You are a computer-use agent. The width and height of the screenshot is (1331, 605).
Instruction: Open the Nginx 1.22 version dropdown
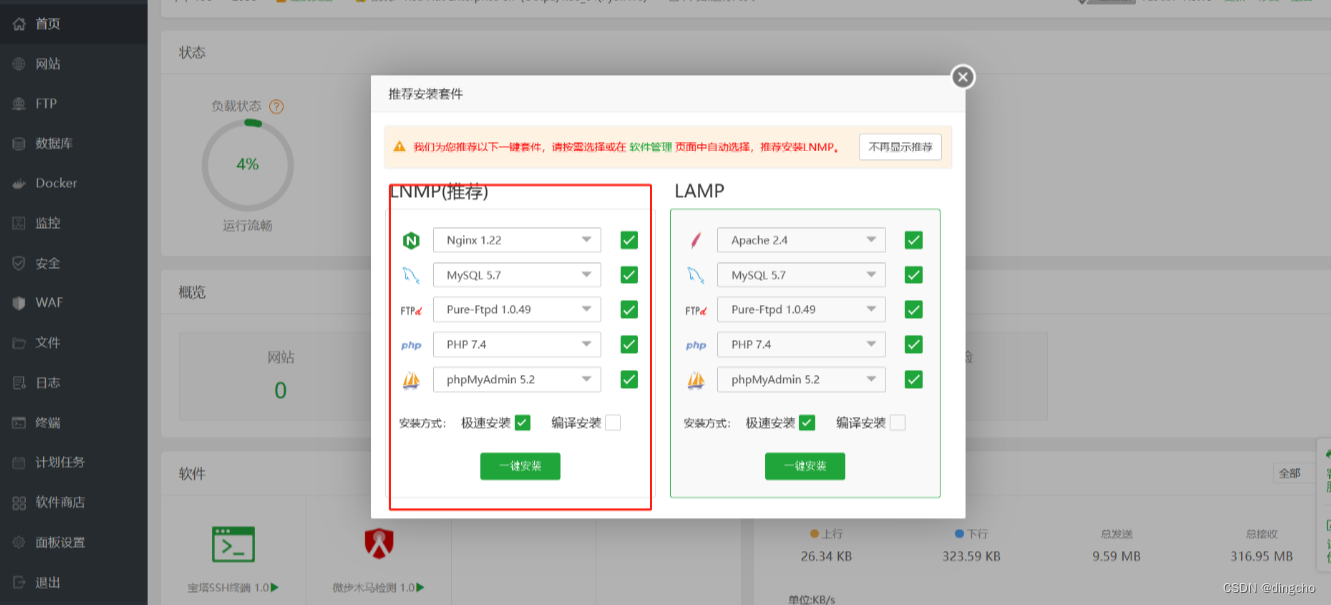tap(517, 240)
